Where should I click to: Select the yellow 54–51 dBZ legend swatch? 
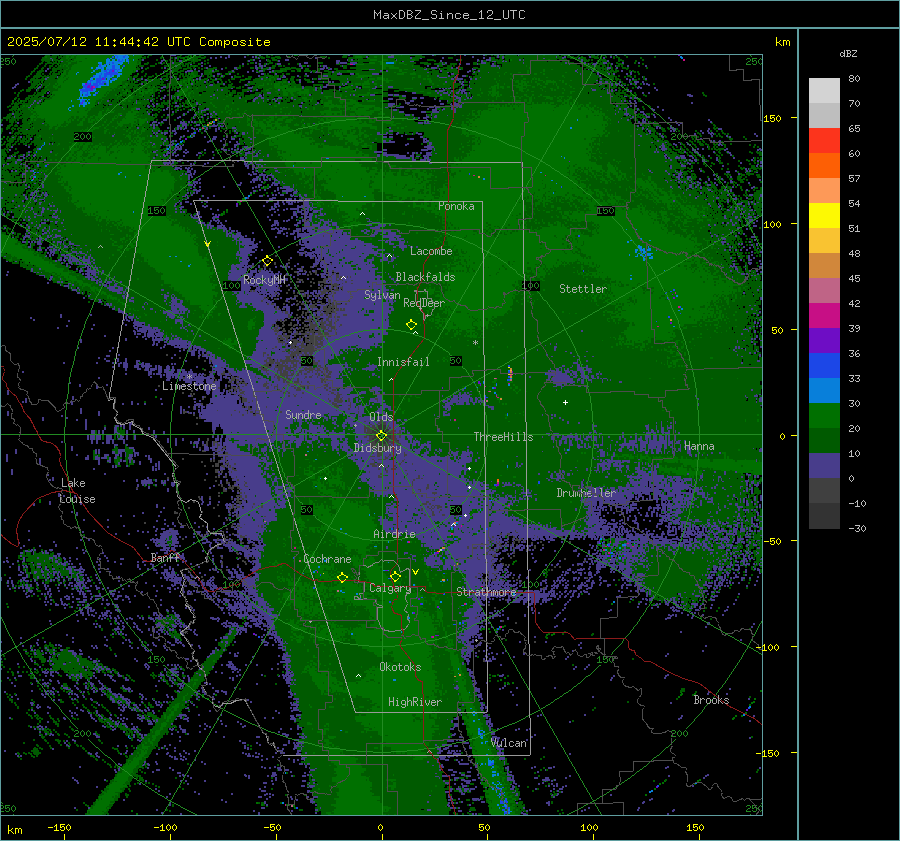pyautogui.click(x=824, y=216)
